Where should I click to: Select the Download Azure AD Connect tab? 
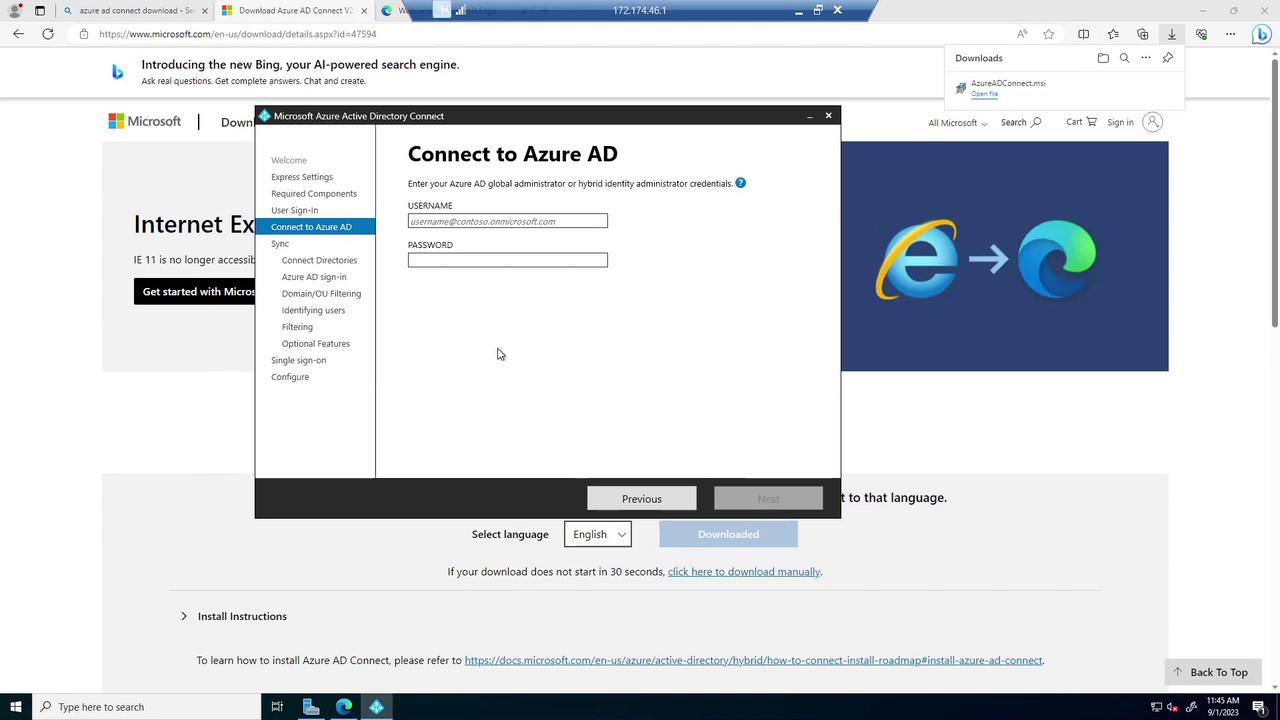(292, 11)
